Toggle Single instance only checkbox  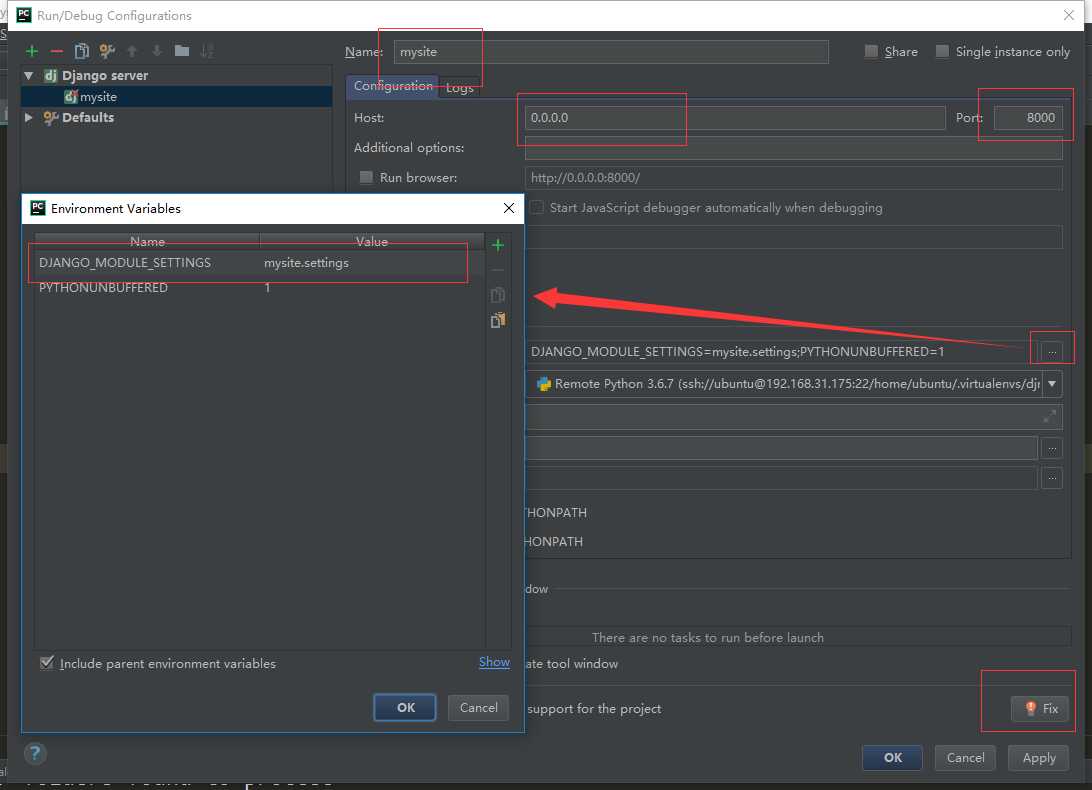pyautogui.click(x=942, y=52)
